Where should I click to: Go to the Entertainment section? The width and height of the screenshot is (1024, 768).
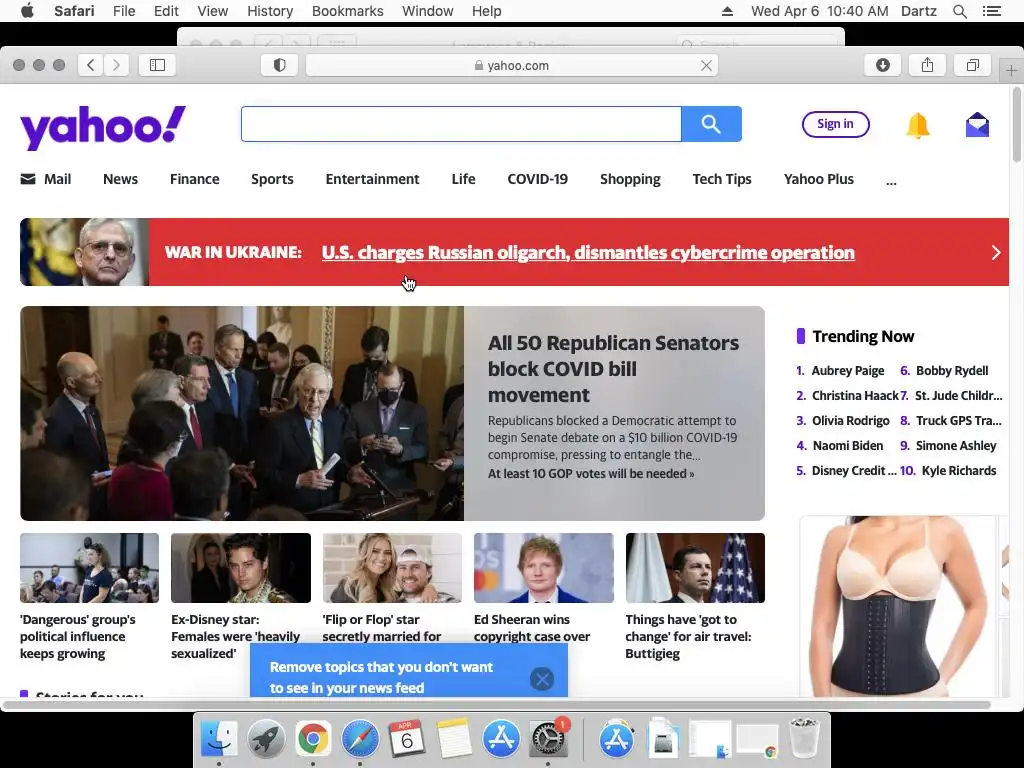pos(372,179)
